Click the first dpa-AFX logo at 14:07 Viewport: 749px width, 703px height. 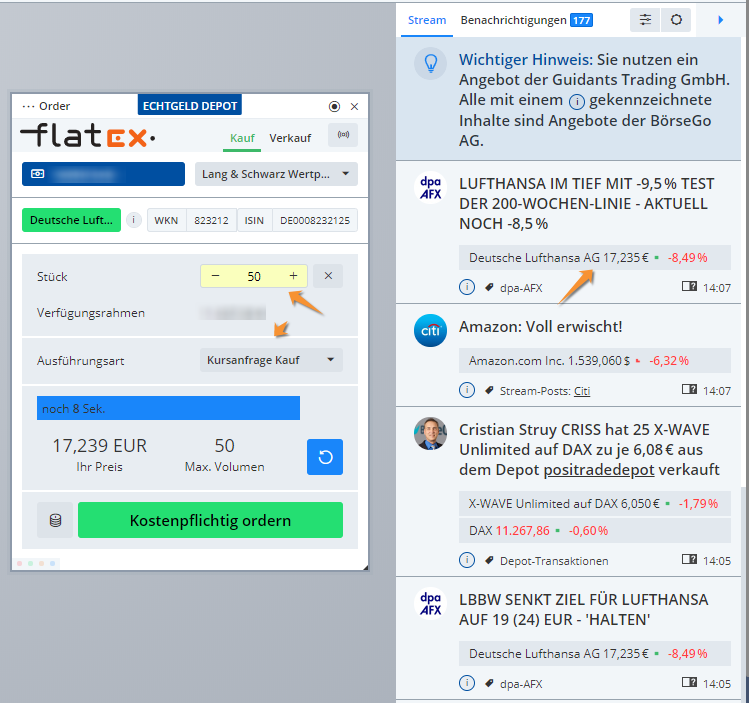pyautogui.click(x=430, y=187)
